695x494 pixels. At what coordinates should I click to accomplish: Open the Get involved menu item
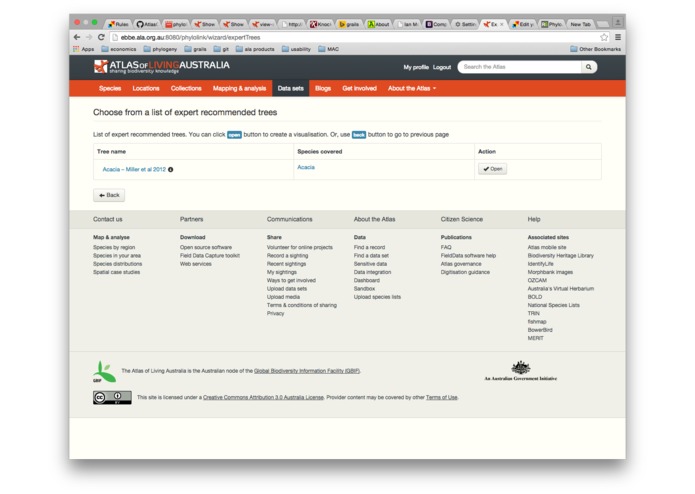coord(359,89)
